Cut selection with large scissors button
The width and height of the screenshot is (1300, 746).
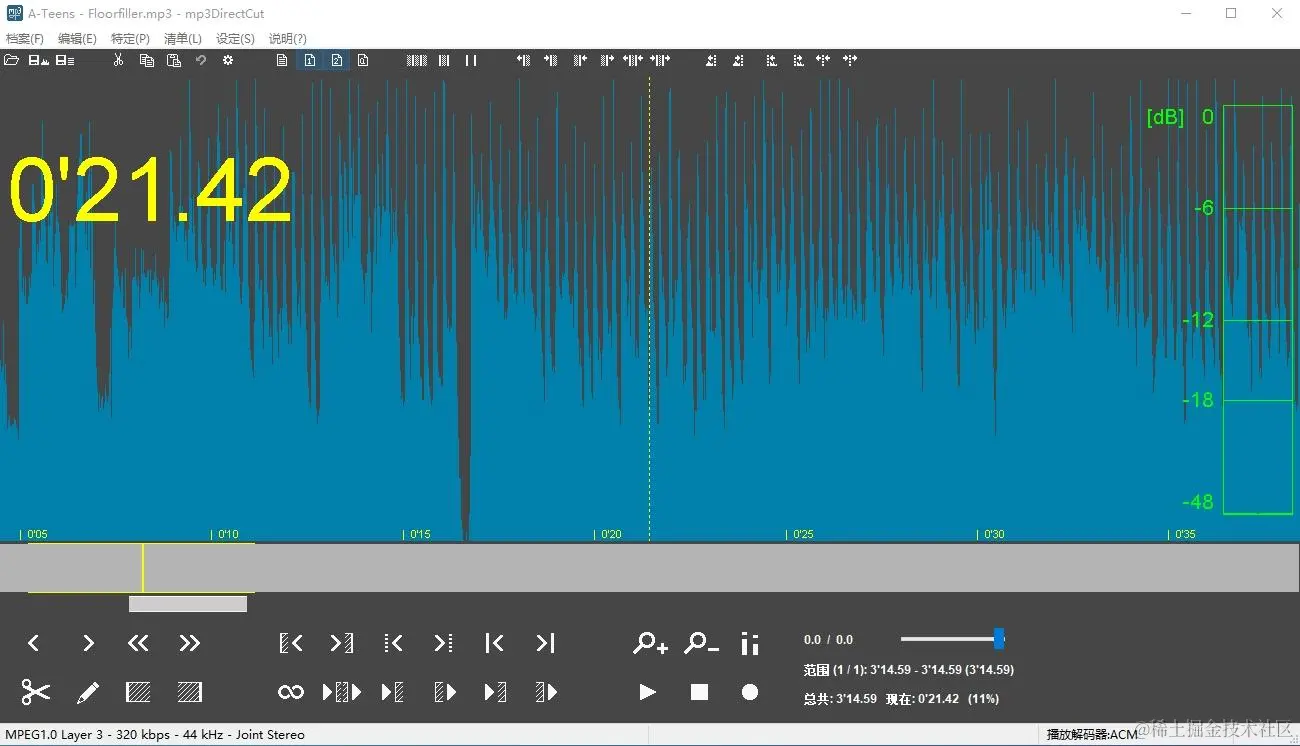tap(36, 692)
